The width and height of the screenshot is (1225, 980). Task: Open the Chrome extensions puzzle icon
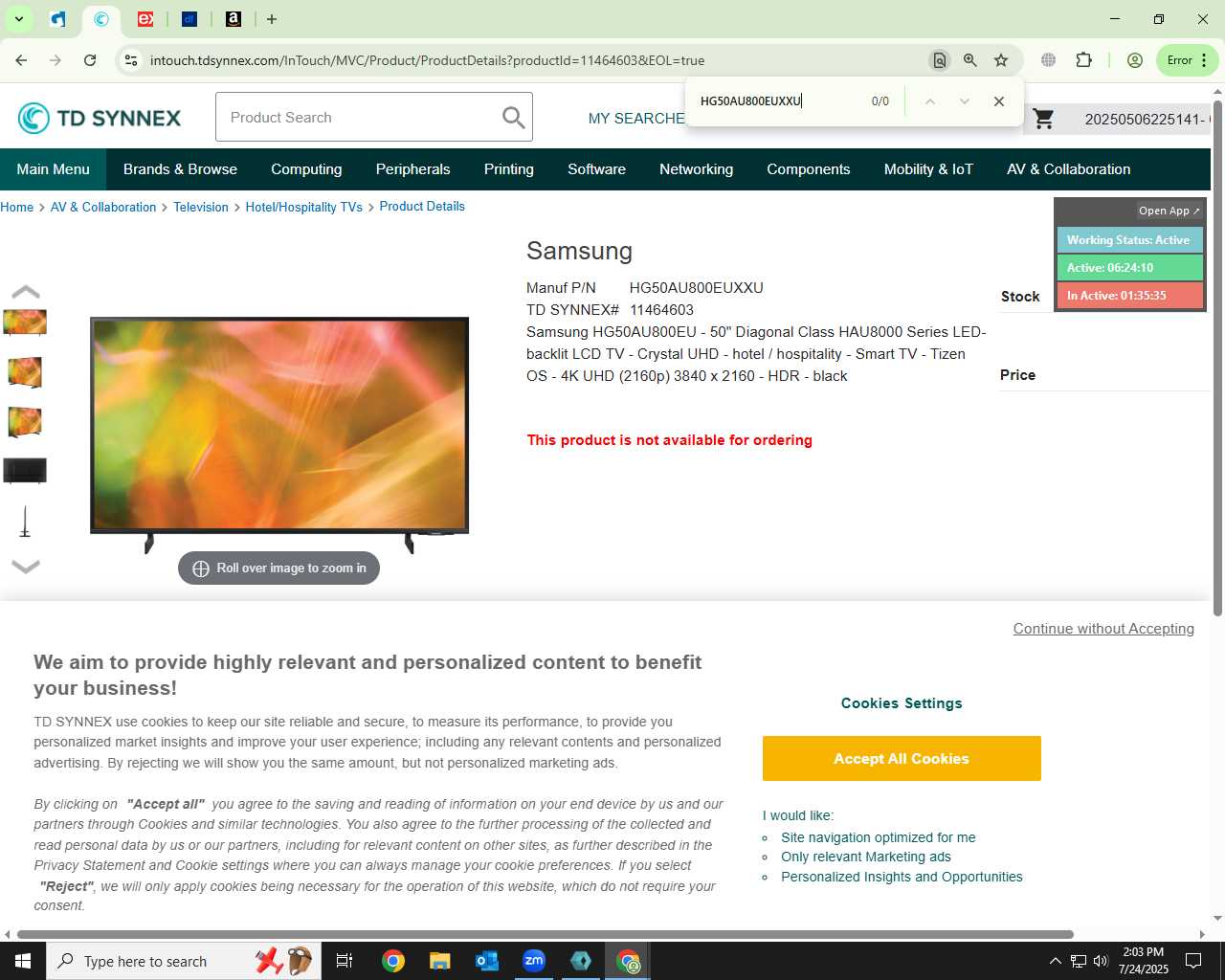tap(1083, 60)
